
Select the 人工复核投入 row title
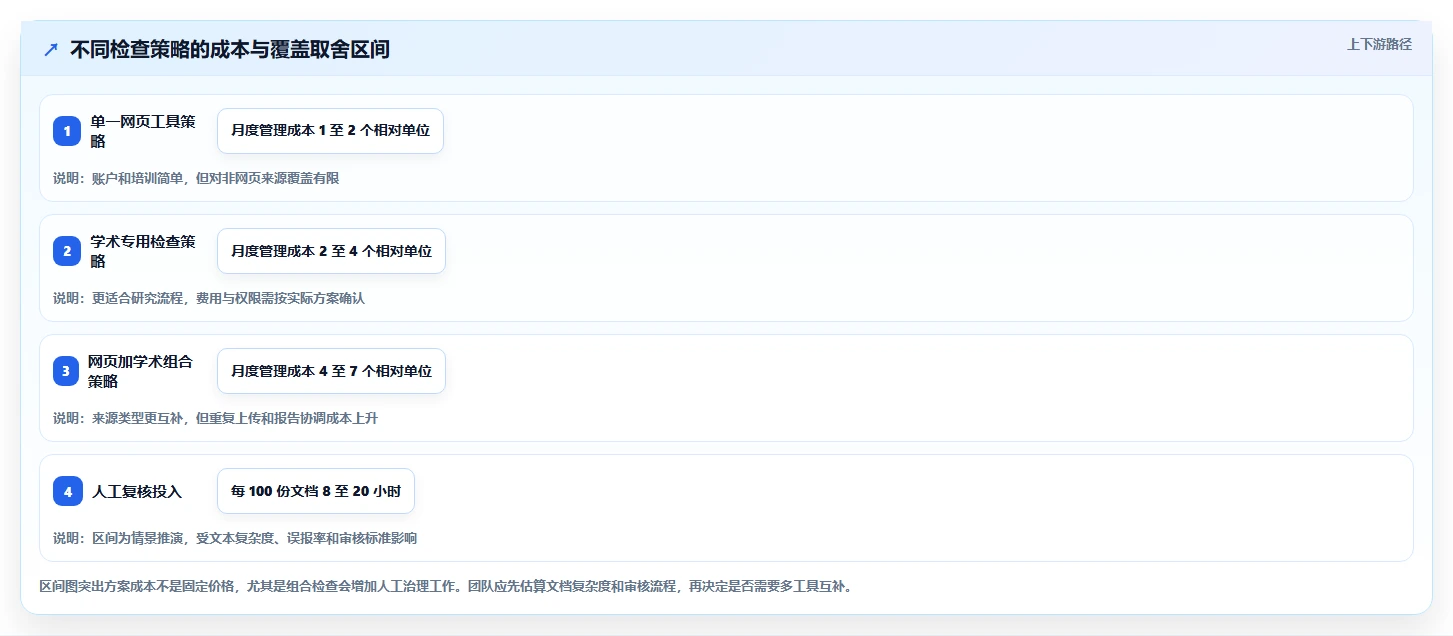pyautogui.click(x=137, y=491)
